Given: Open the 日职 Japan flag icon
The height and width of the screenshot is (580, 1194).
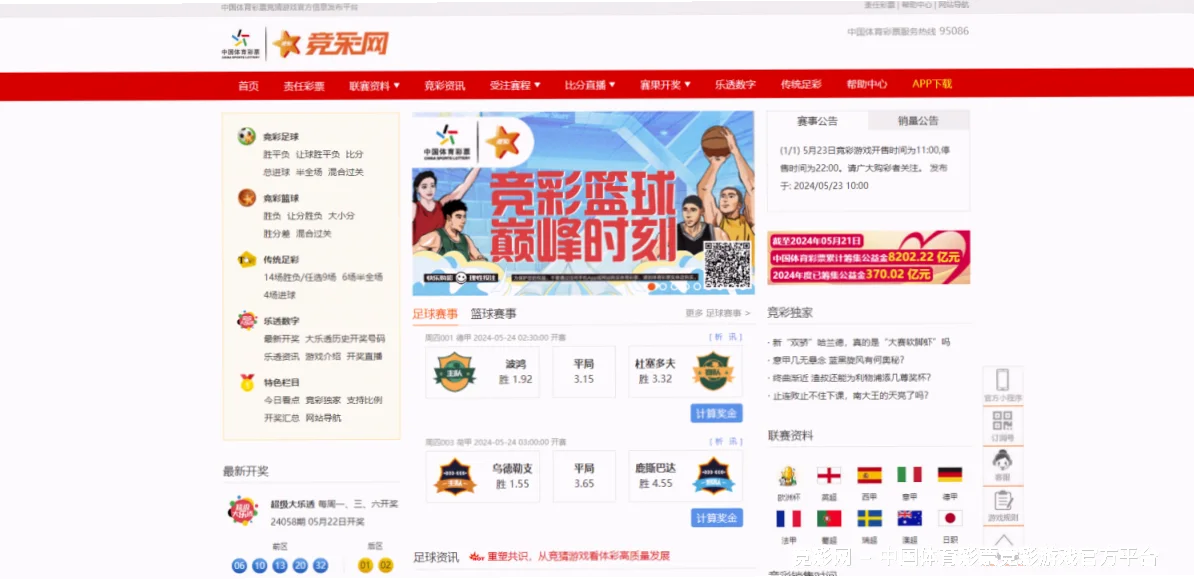Looking at the screenshot, I should (x=950, y=518).
